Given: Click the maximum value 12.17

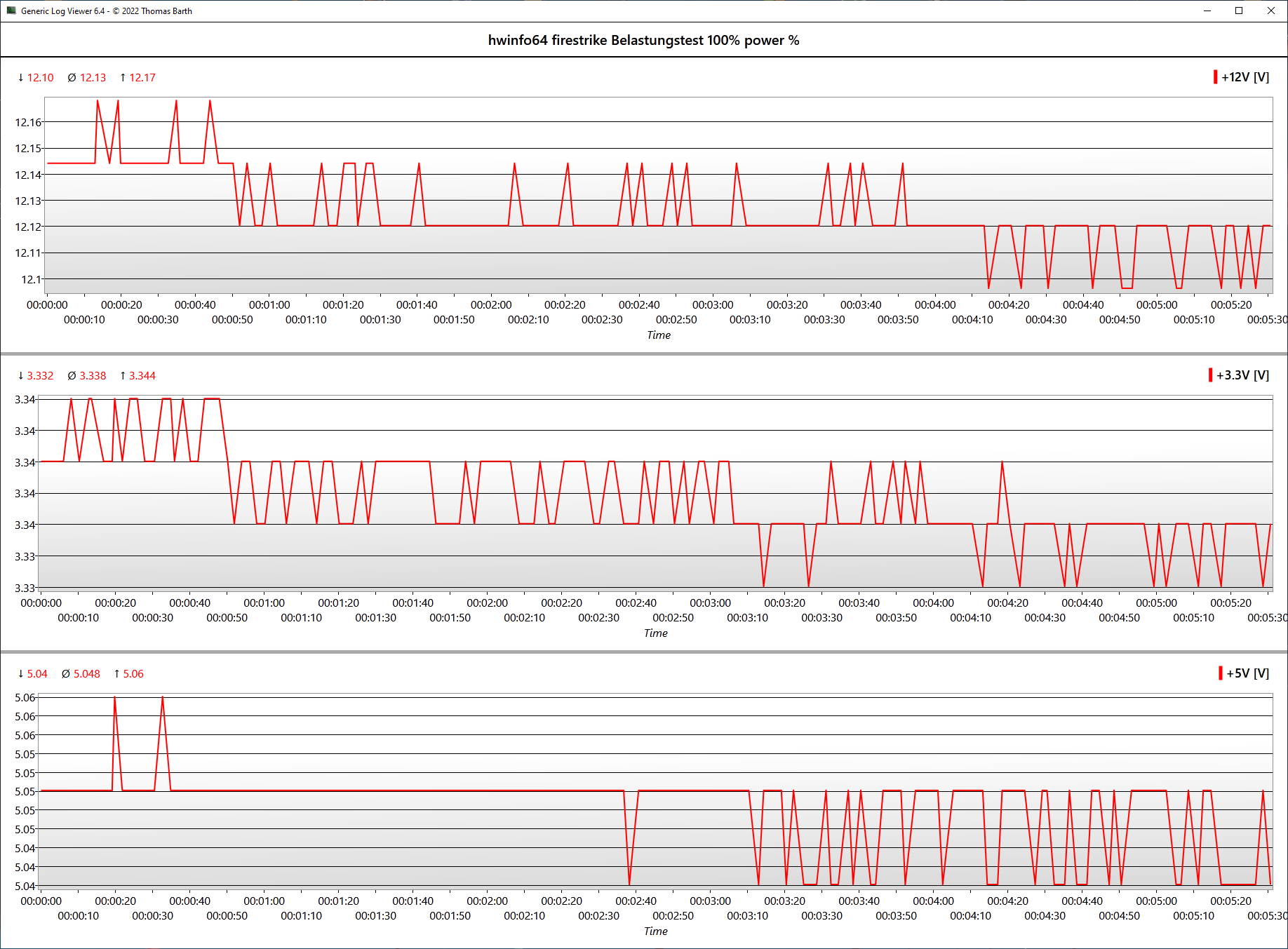Looking at the screenshot, I should (142, 78).
